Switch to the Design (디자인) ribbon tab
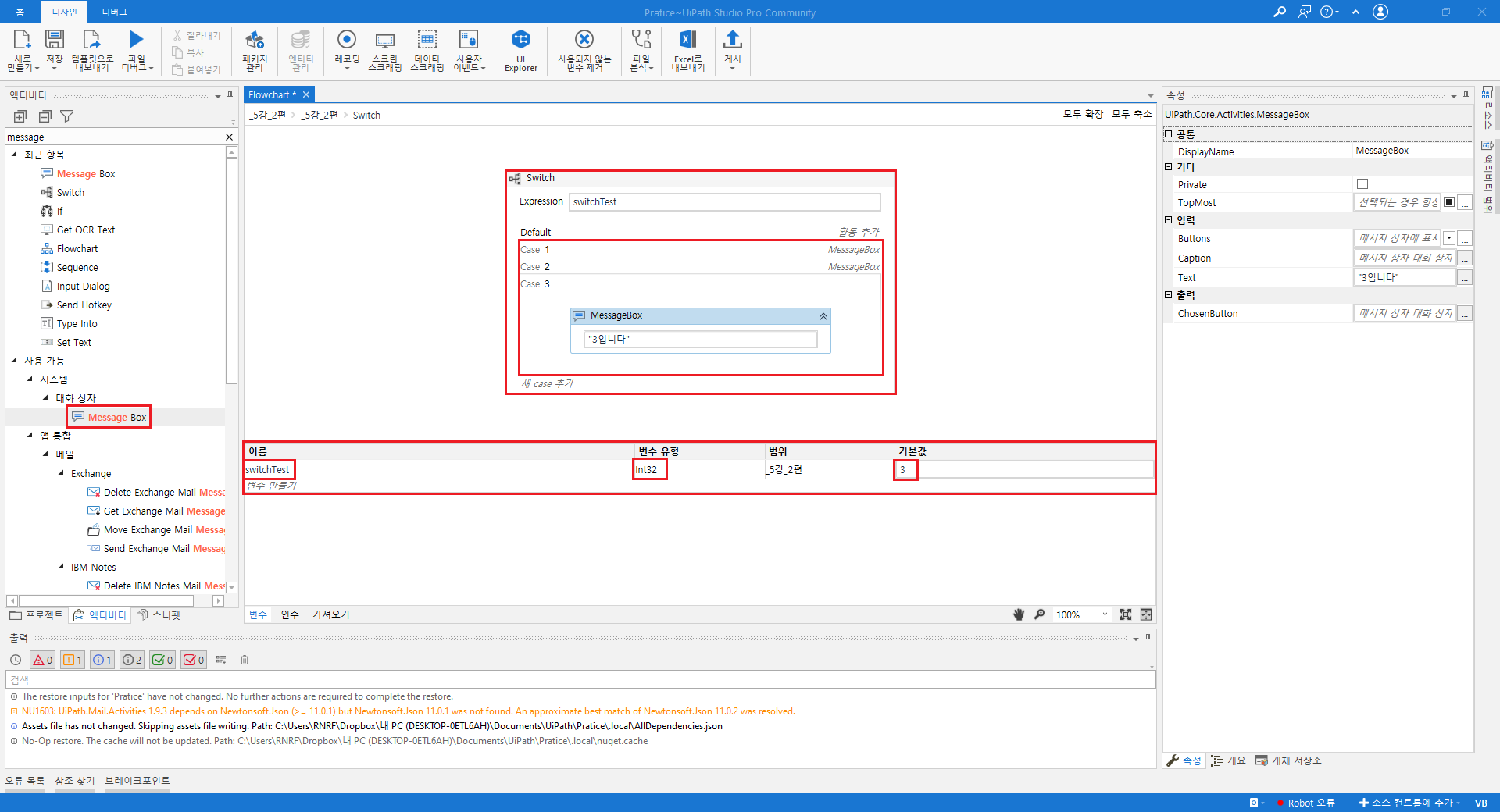This screenshot has height=812, width=1500. (x=64, y=12)
